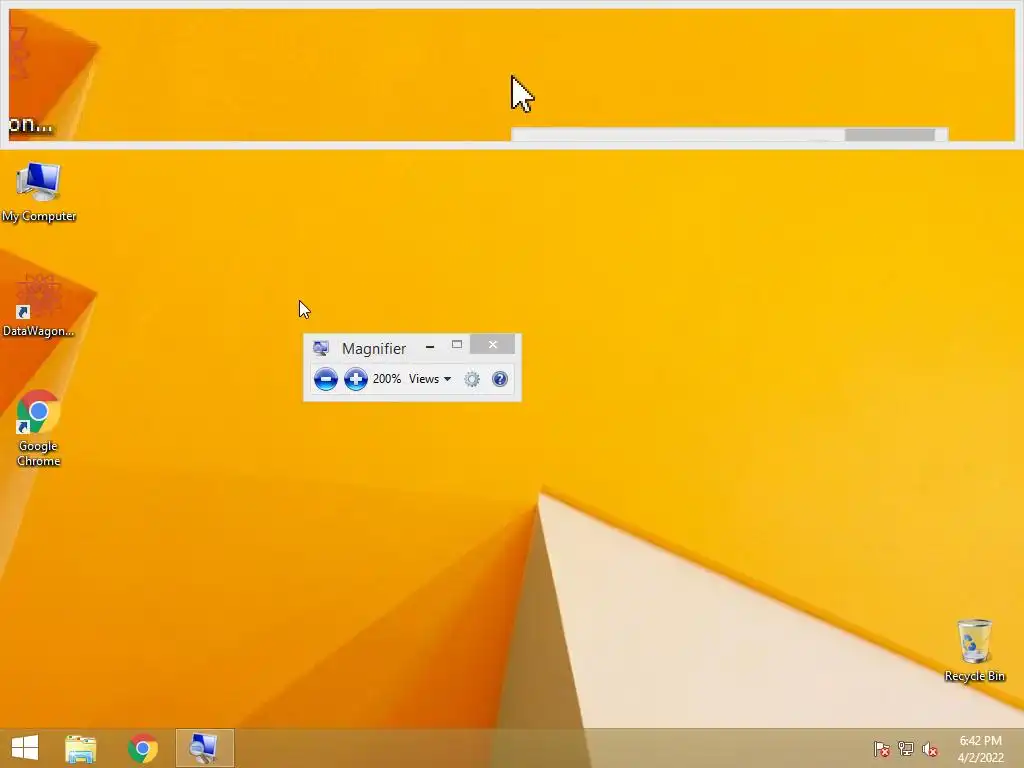
Task: Click the Magnifier taskbar button
Action: point(204,748)
